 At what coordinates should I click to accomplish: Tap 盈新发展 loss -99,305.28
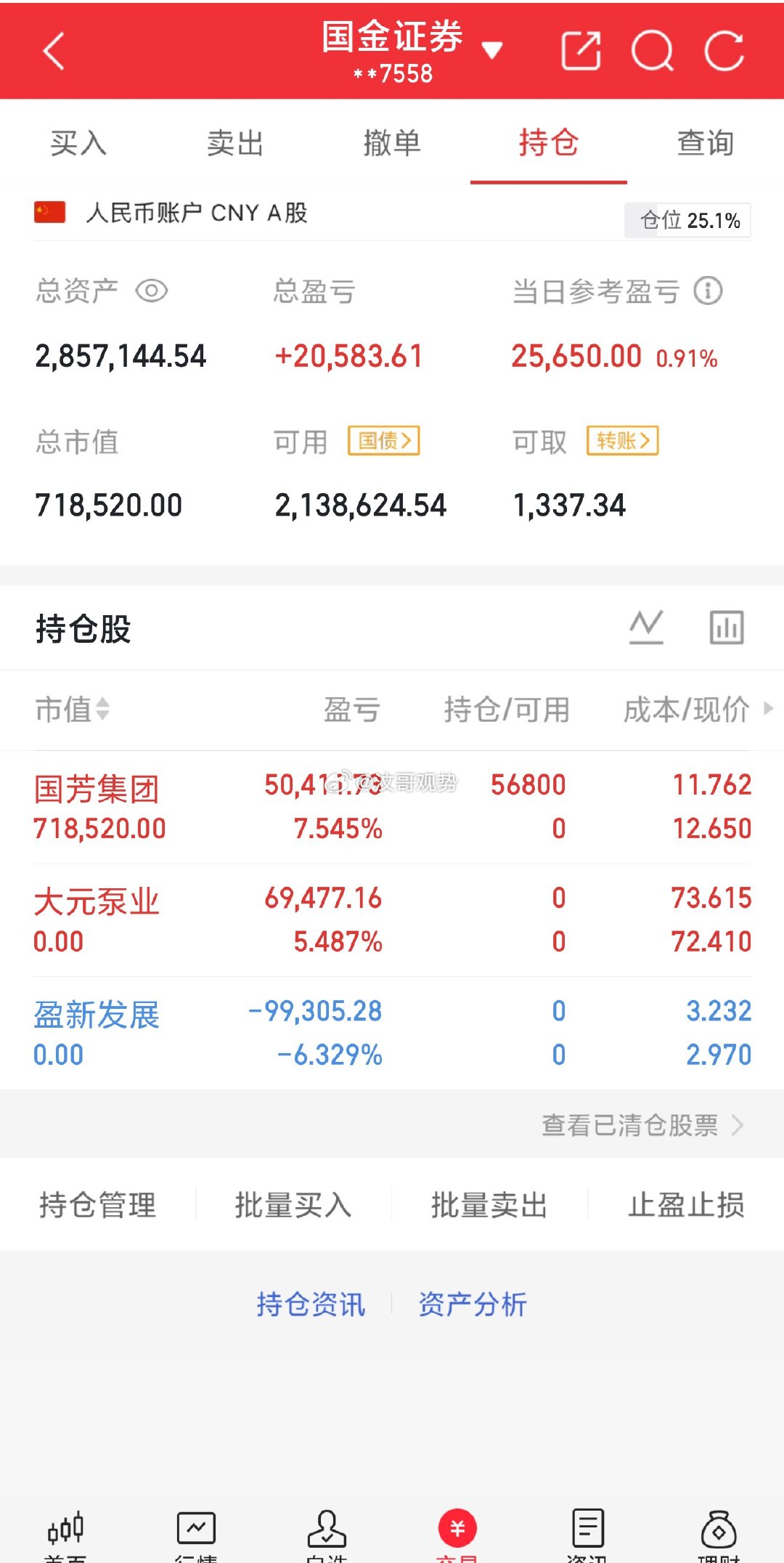(315, 1011)
